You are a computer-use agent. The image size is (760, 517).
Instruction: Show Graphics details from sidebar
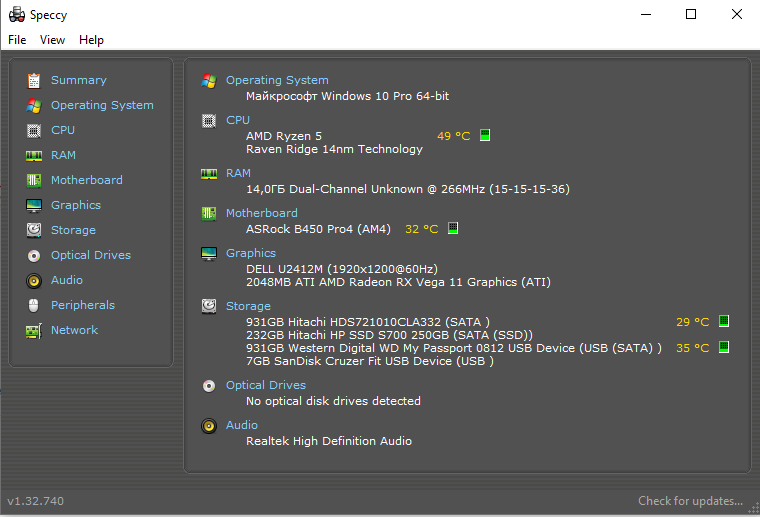tap(76, 205)
